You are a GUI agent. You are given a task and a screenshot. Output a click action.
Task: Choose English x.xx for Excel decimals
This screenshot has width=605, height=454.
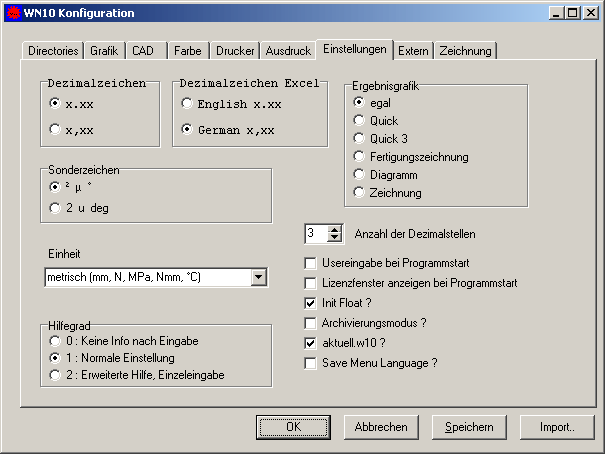pyautogui.click(x=186, y=103)
